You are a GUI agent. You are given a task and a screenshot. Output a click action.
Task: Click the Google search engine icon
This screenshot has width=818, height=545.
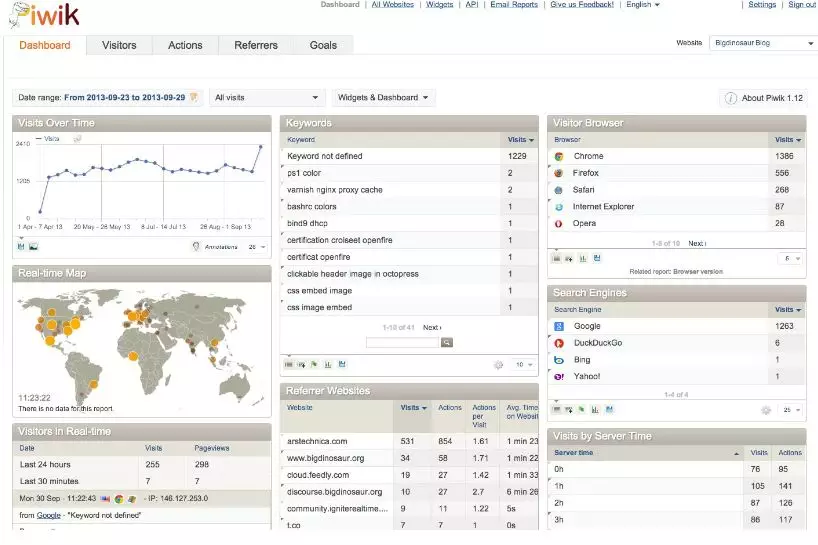(559, 326)
